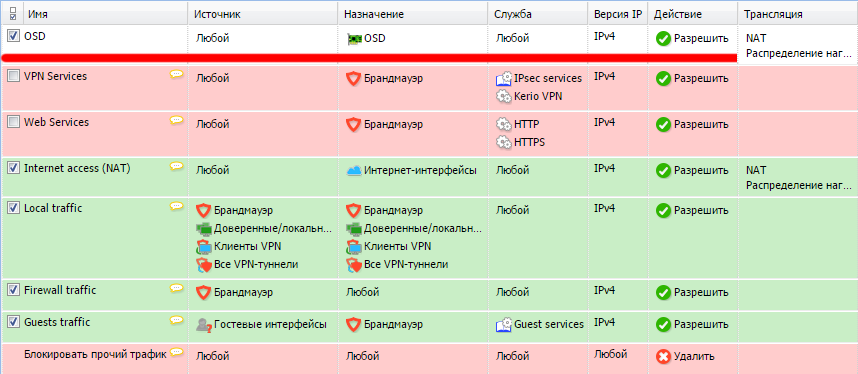The image size is (858, 374).
Task: Click Любой destination in Firewall traffic row
Action: [362, 292]
